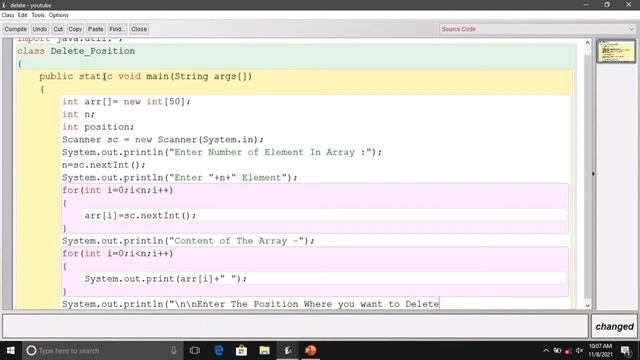Click the volume muted tray icon

point(580,351)
